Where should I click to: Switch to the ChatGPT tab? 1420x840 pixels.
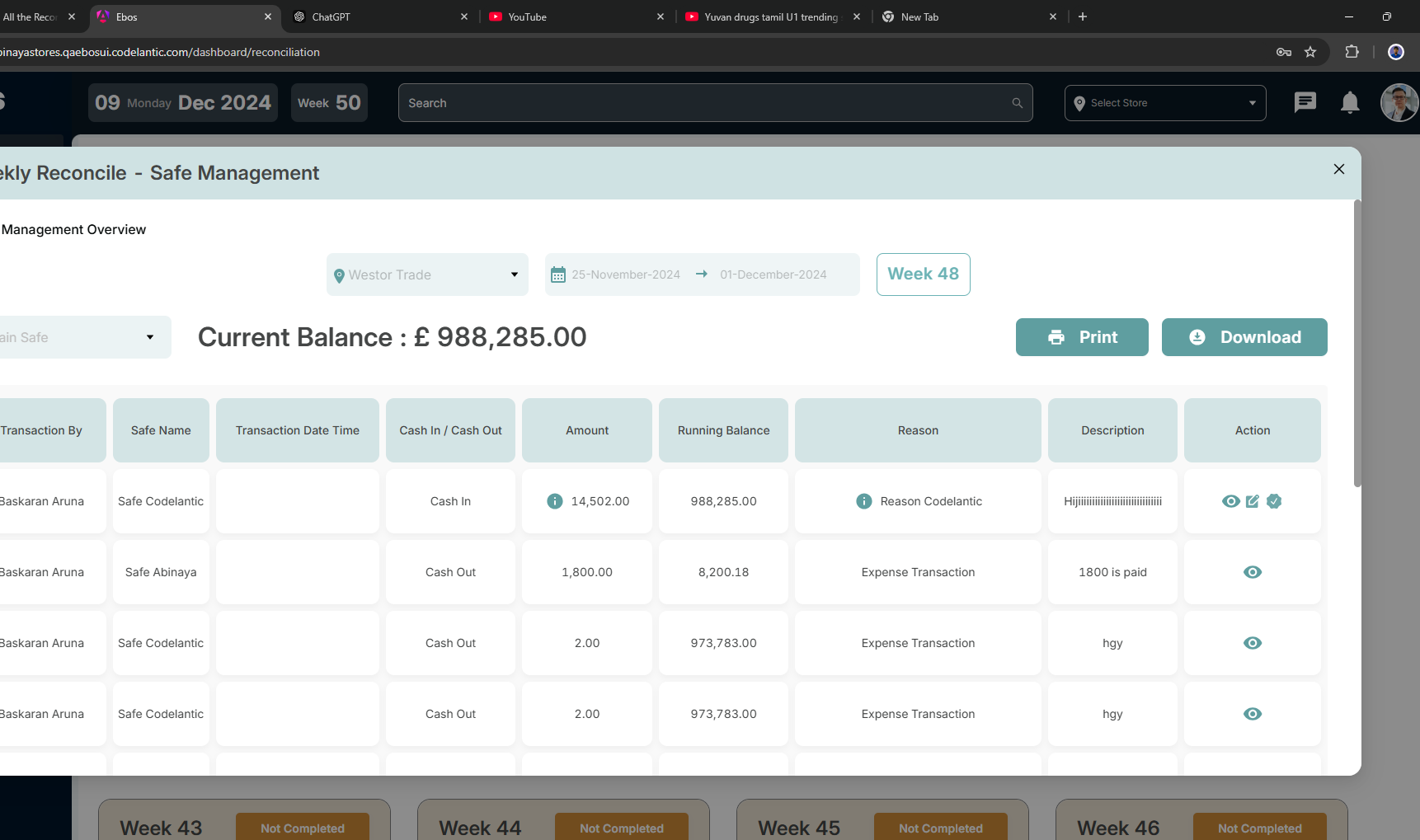pyautogui.click(x=380, y=16)
